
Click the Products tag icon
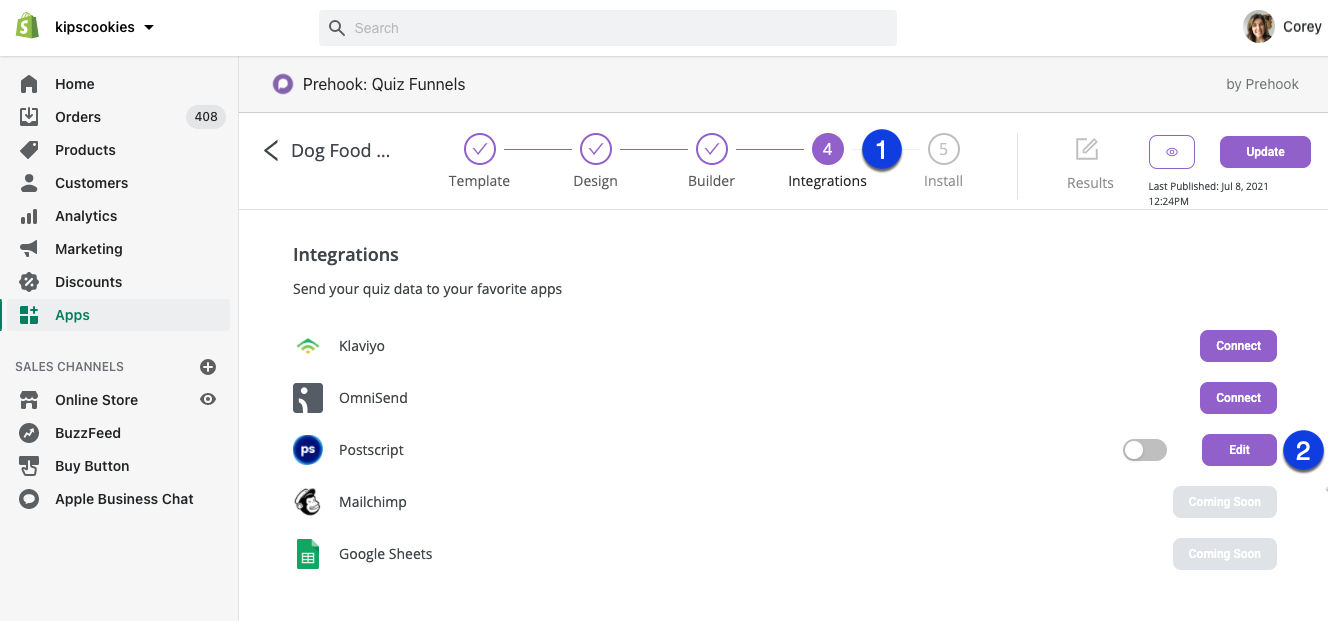point(29,150)
